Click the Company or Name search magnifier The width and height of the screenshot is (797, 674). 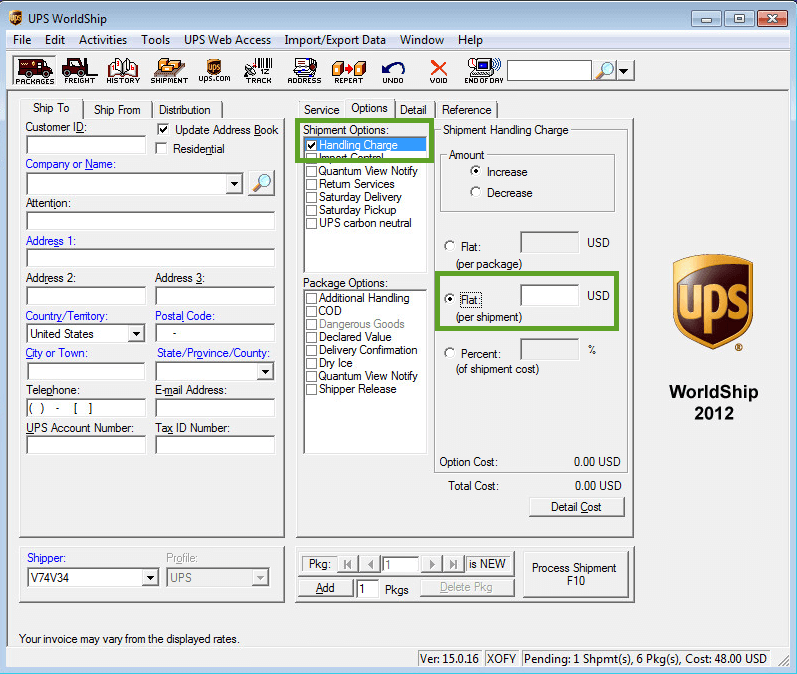pyautogui.click(x=262, y=183)
